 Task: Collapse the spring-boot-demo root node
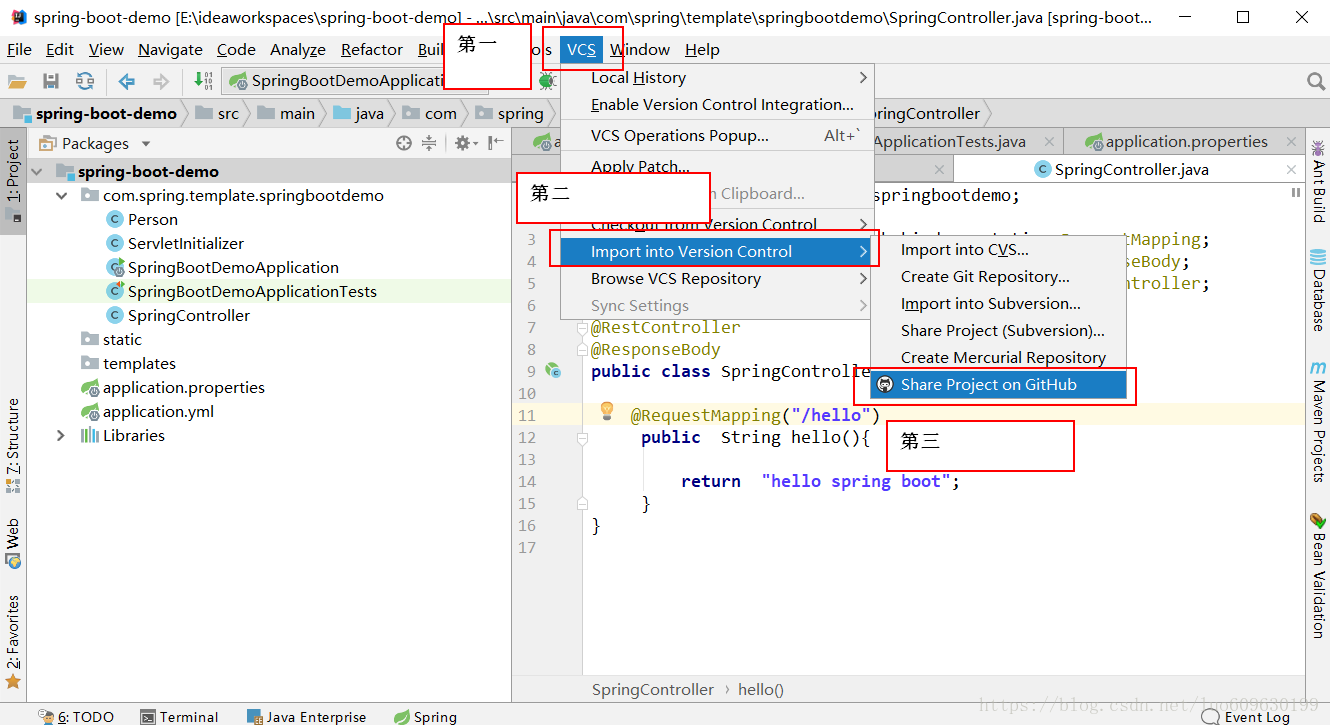click(x=37, y=171)
